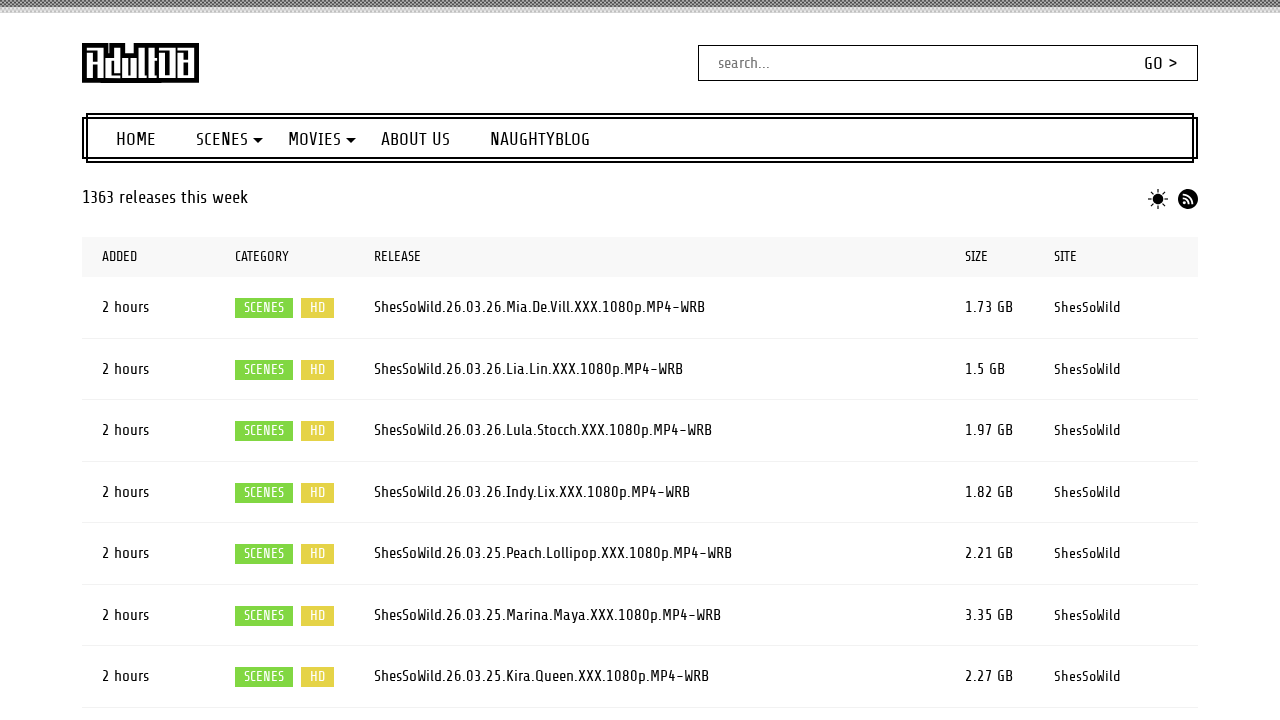Viewport: 1280px width, 720px height.
Task: Click HD tag in Marina.Maya row
Action: [x=317, y=616]
